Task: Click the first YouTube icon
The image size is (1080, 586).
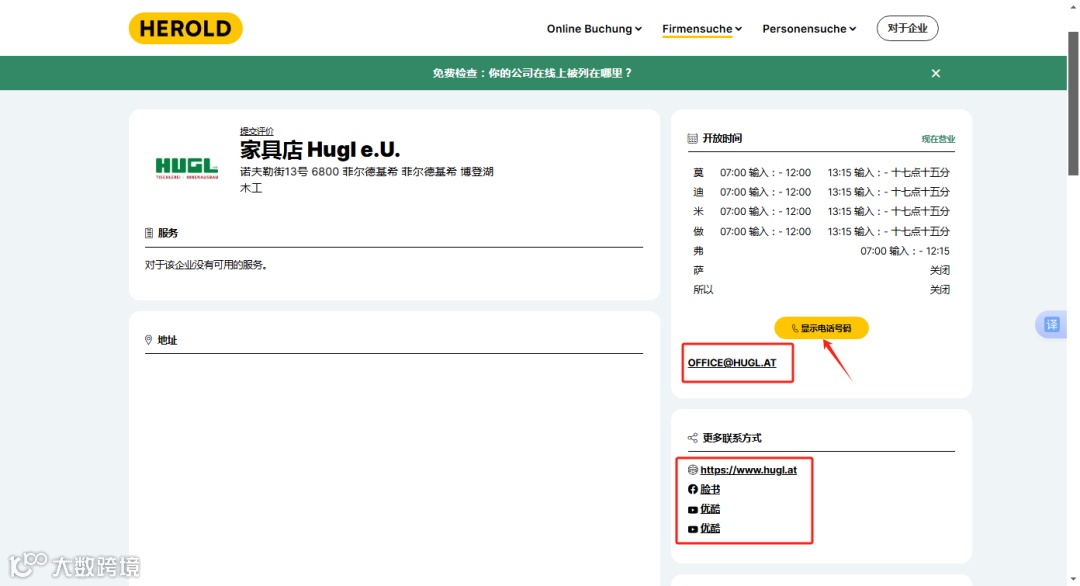Action: pyautogui.click(x=692, y=510)
